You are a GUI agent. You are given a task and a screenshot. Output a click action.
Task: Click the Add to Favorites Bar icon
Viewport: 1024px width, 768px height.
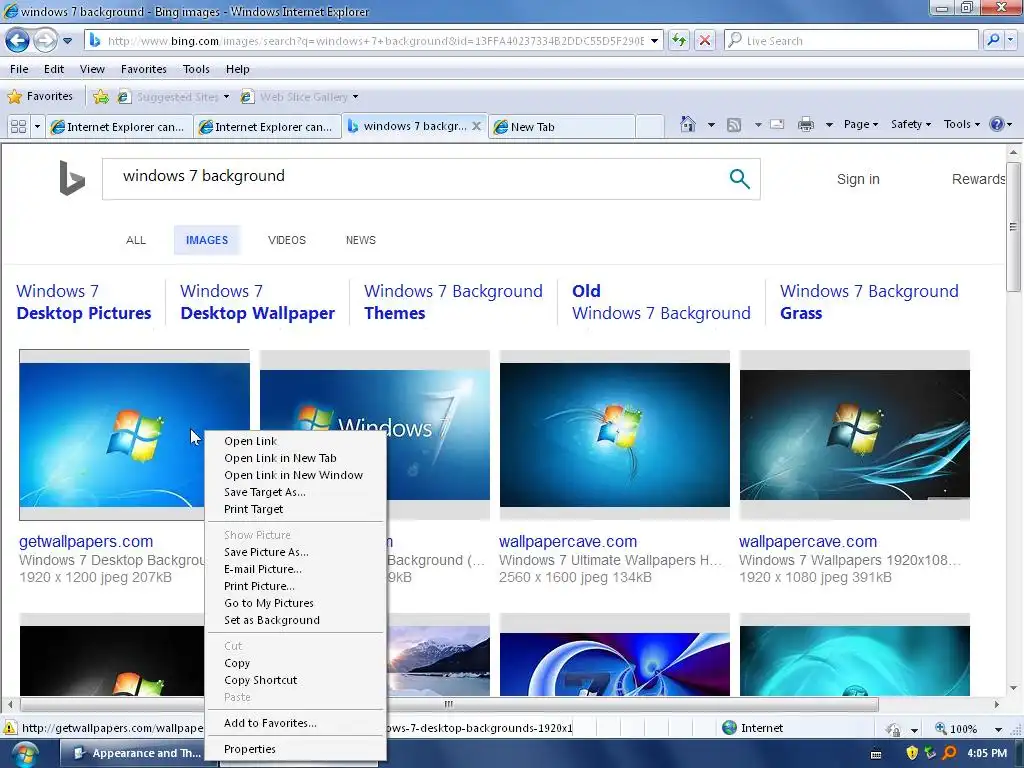101,97
